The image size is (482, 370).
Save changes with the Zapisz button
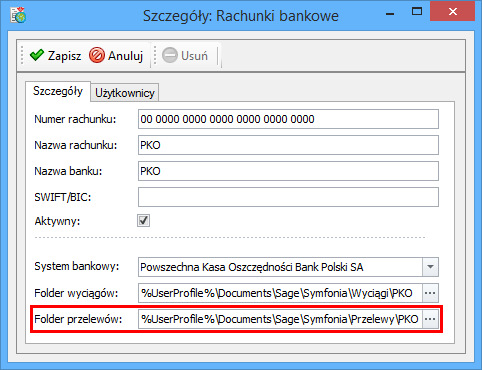[x=55, y=55]
